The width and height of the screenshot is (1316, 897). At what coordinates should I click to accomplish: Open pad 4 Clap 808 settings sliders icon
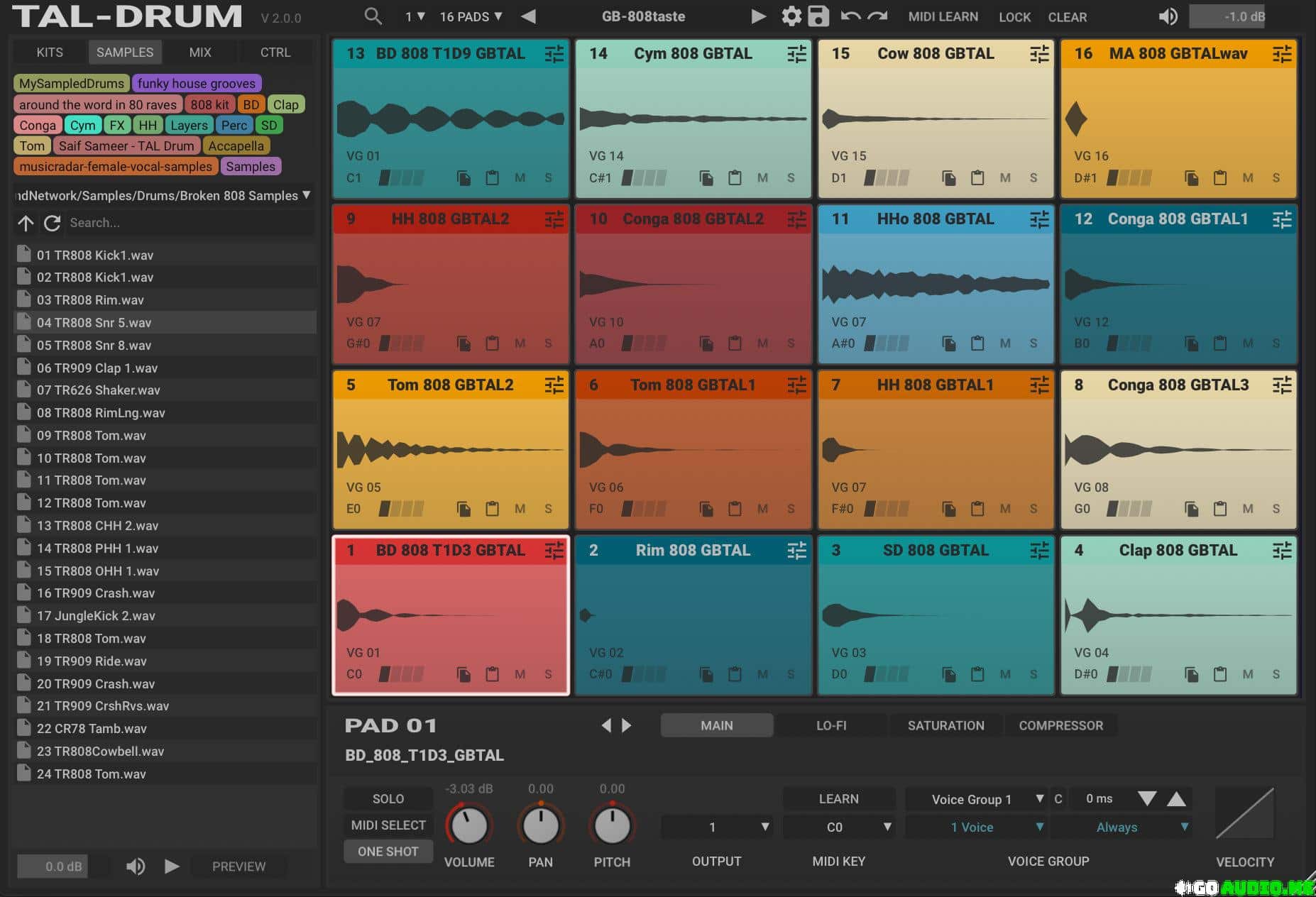pyautogui.click(x=1282, y=551)
